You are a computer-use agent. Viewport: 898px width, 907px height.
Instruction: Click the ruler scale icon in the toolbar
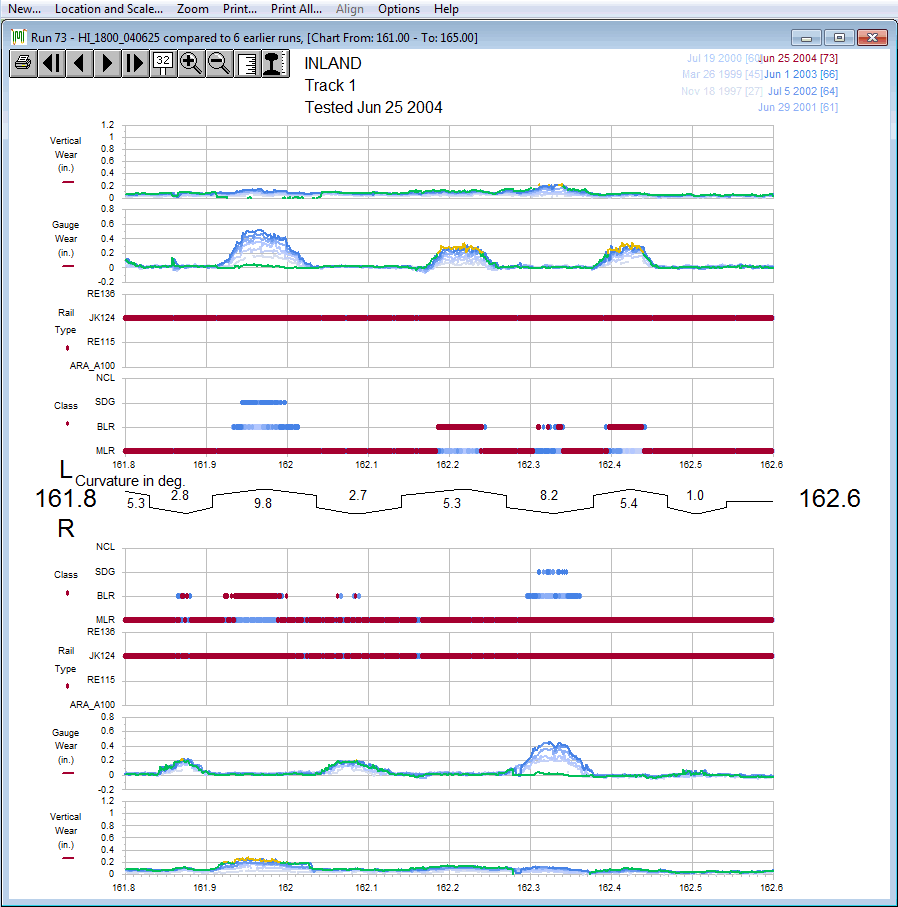(247, 63)
